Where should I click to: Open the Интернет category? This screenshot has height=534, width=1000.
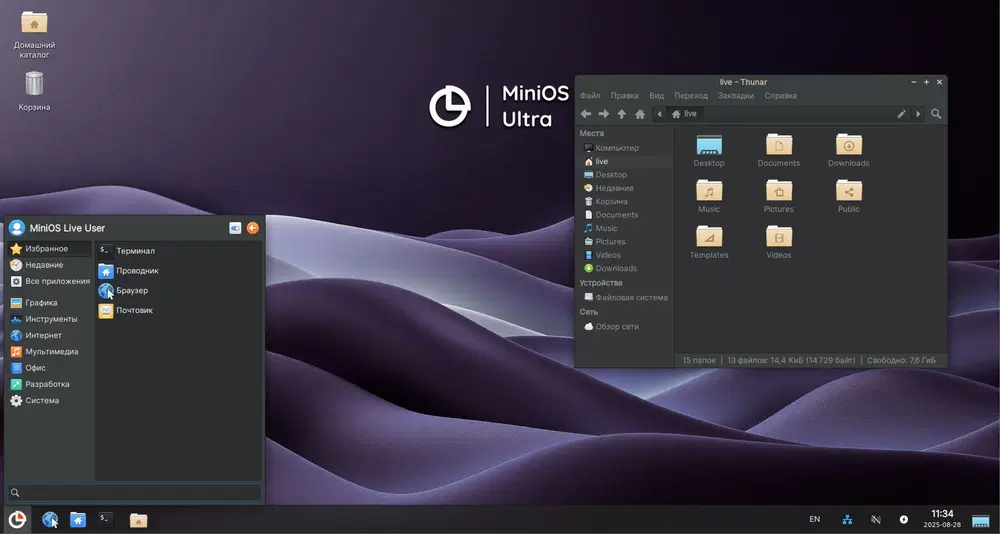tap(50, 336)
